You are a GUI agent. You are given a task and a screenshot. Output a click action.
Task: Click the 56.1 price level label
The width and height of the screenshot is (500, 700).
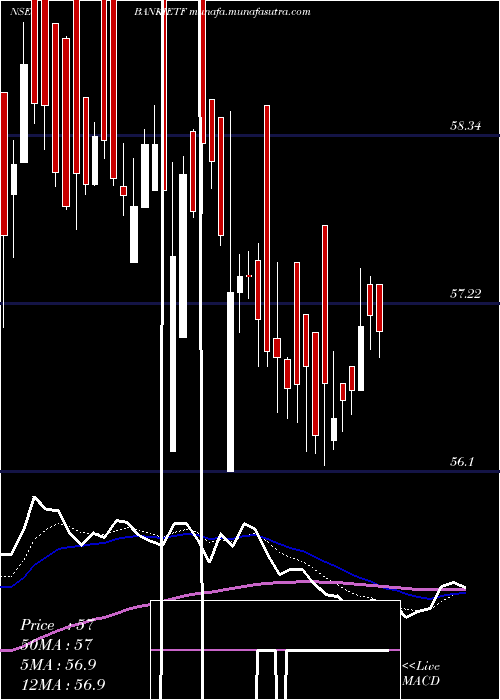[x=462, y=462]
